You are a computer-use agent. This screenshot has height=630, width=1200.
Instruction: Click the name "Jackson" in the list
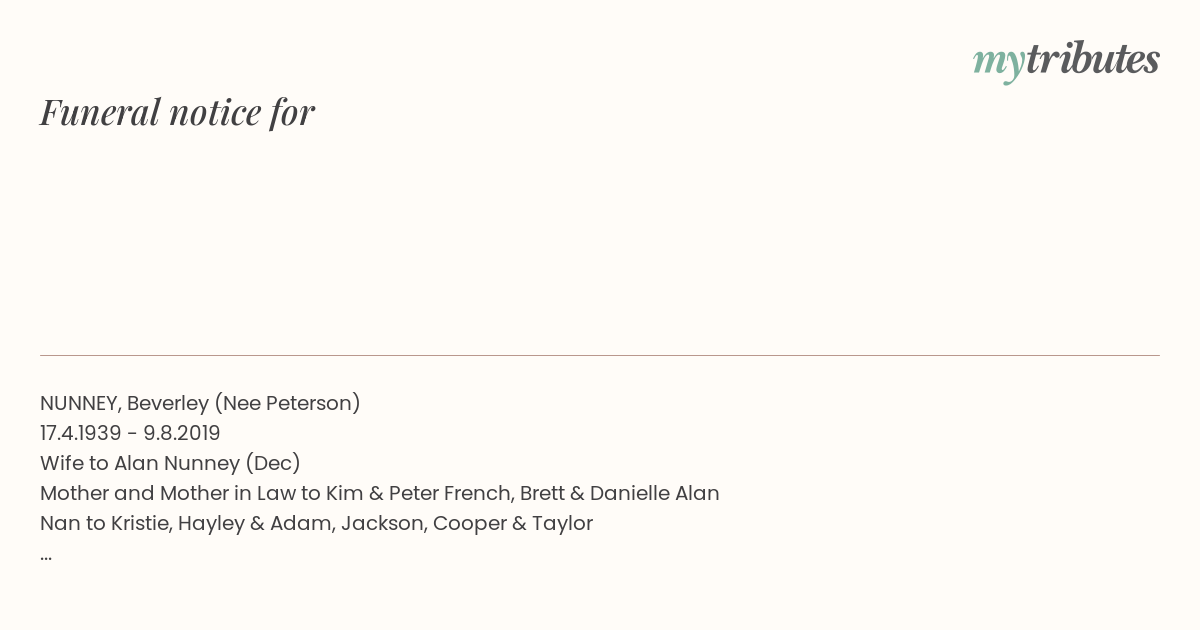(382, 523)
